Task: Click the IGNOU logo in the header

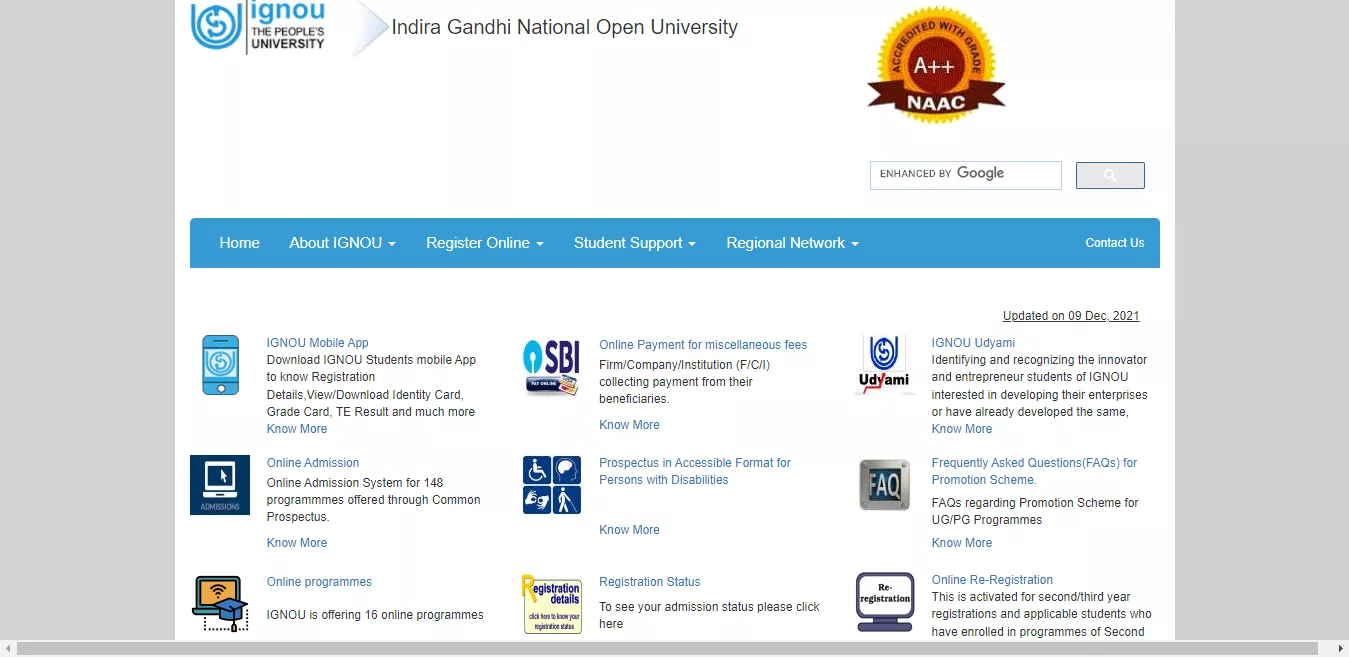Action: [258, 26]
